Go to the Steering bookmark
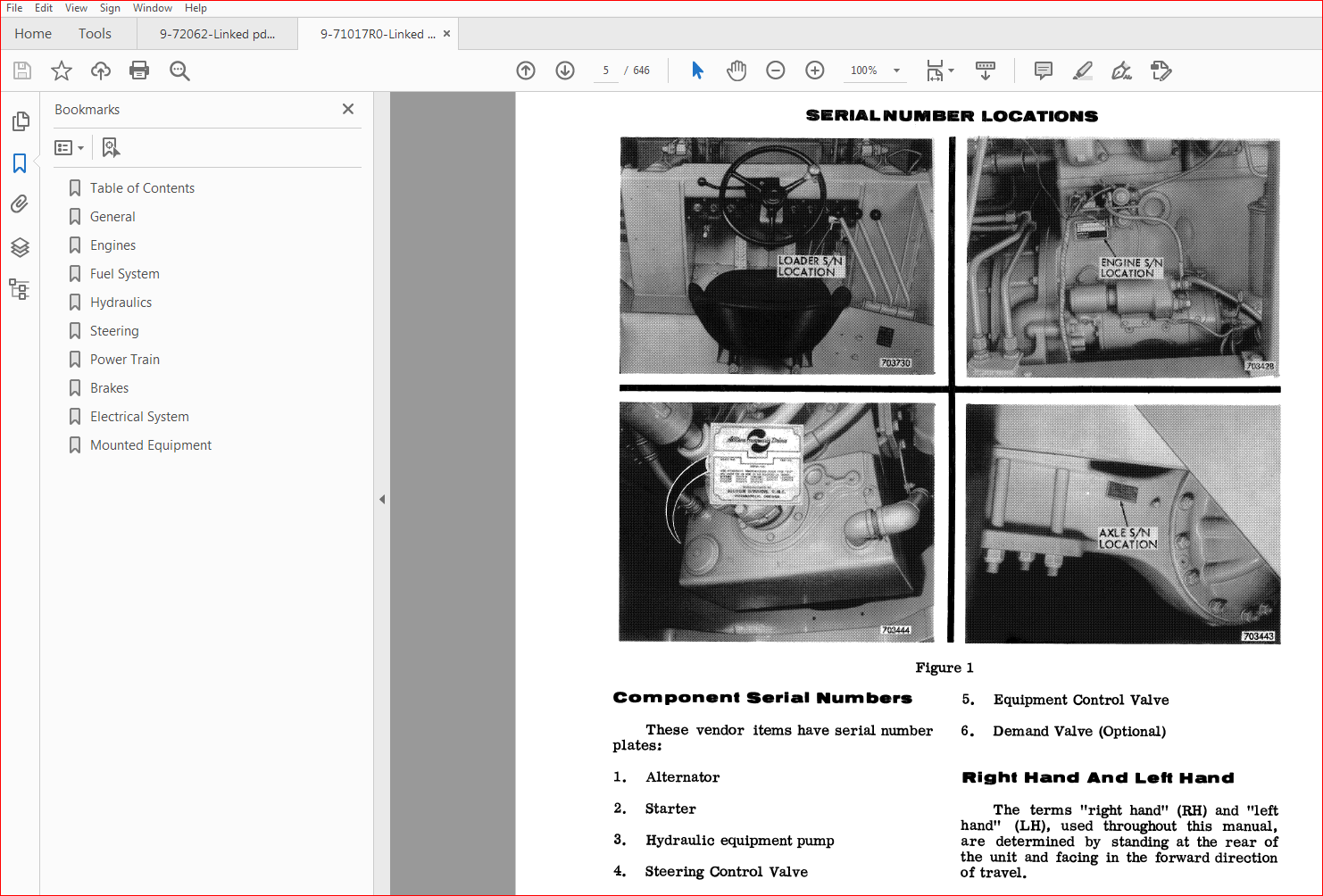 click(114, 331)
